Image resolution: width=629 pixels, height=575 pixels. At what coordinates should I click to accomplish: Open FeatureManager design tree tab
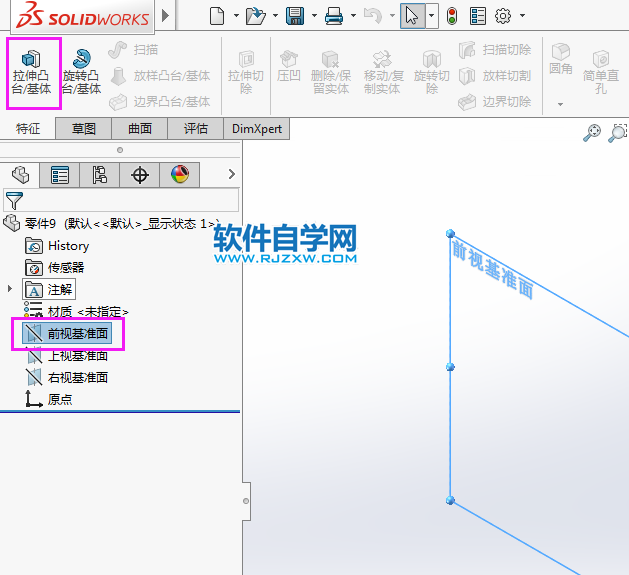[x=20, y=175]
